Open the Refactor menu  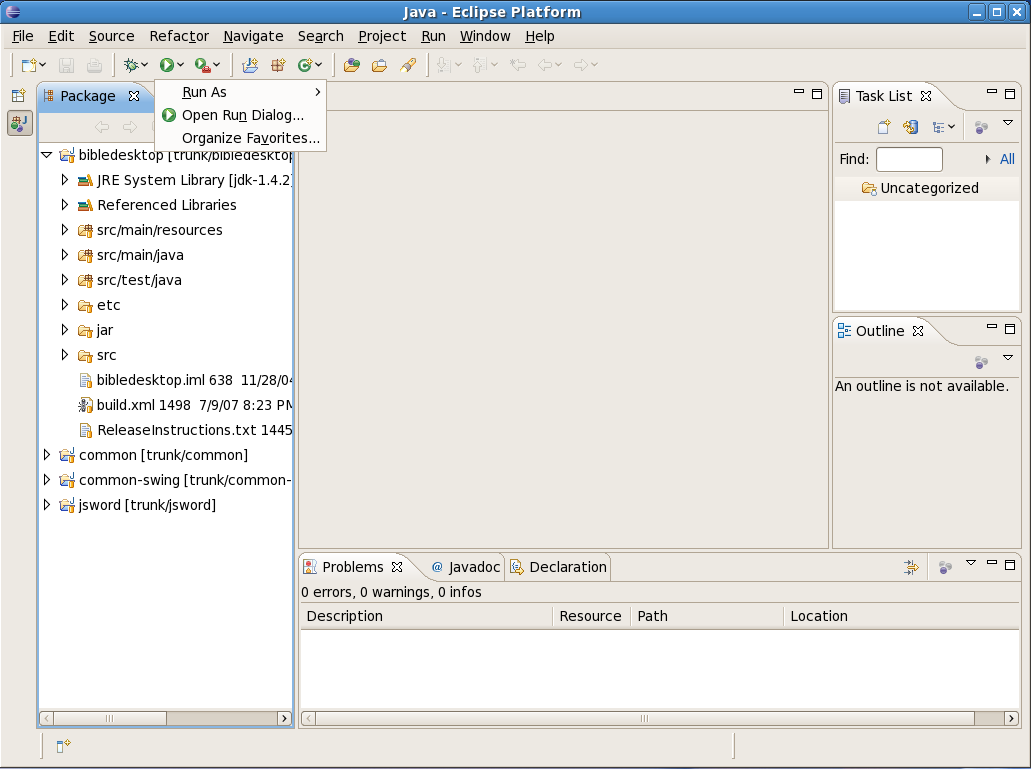point(179,36)
